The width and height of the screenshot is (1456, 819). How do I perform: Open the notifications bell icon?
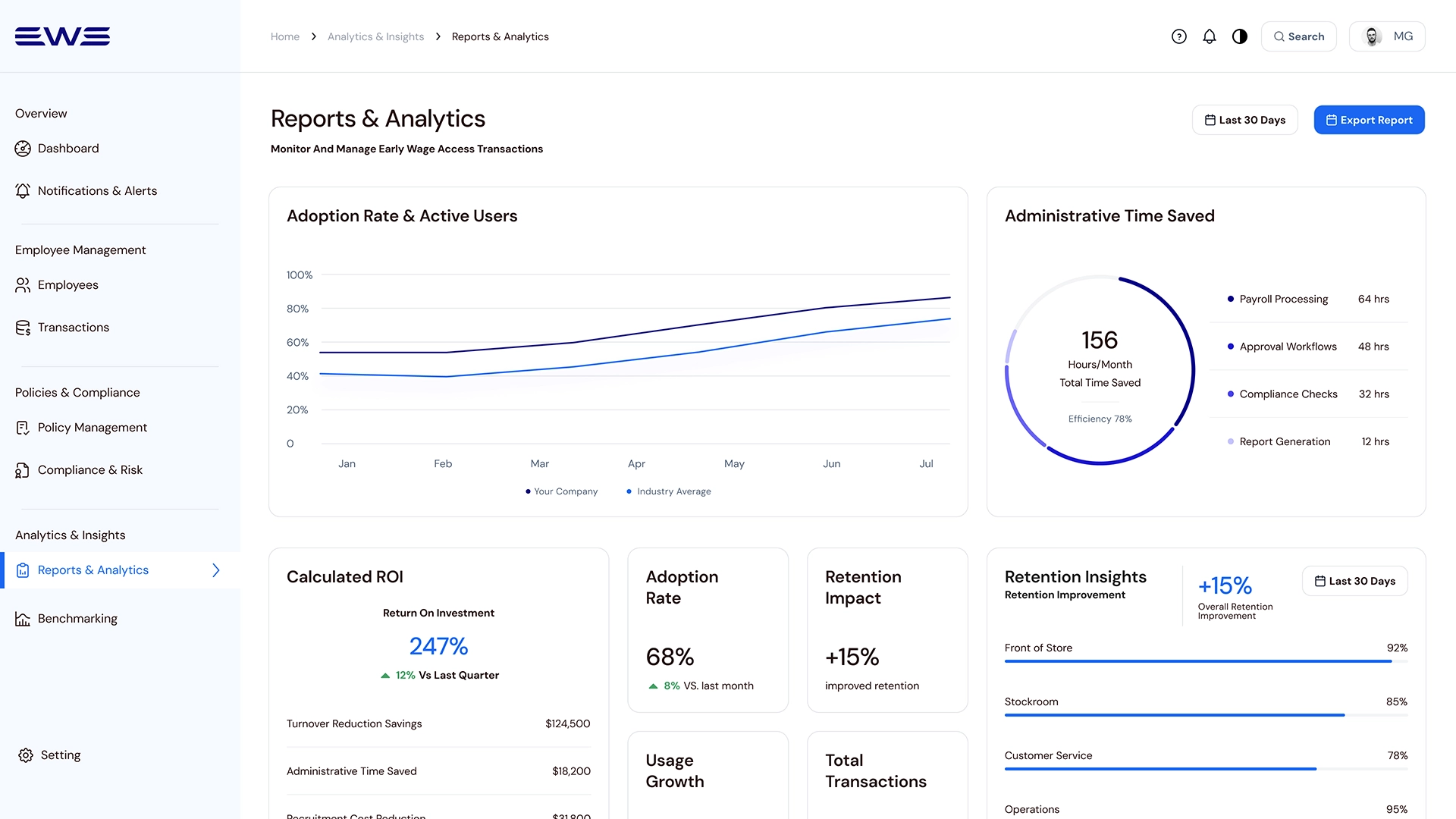(1210, 36)
